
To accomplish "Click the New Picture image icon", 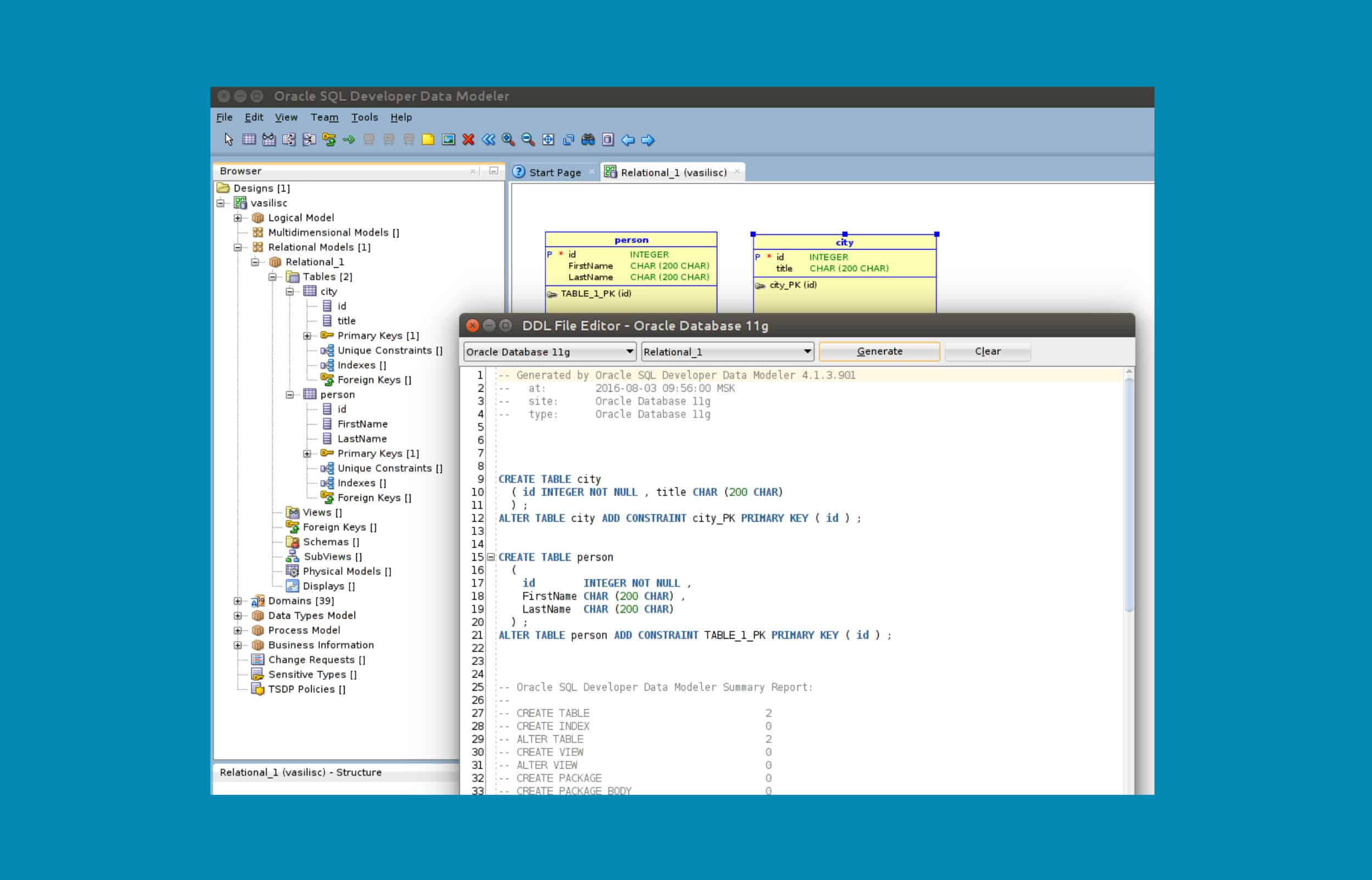I will pyautogui.click(x=448, y=139).
